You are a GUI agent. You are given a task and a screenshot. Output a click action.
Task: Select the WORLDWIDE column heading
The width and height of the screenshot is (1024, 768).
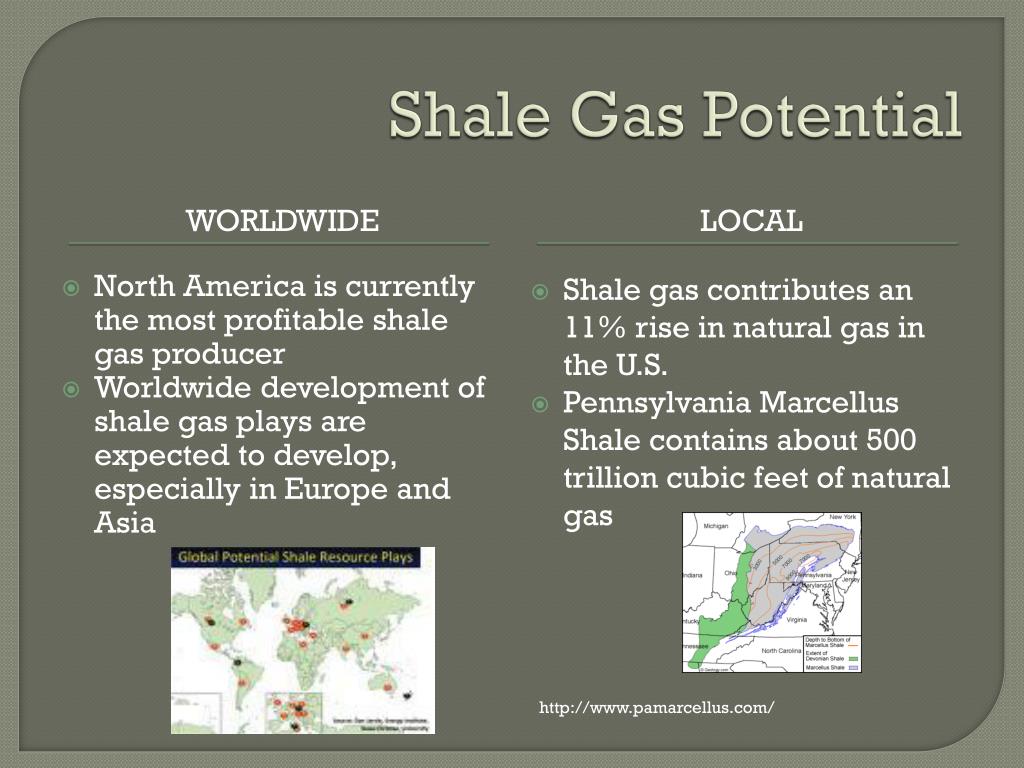point(282,221)
